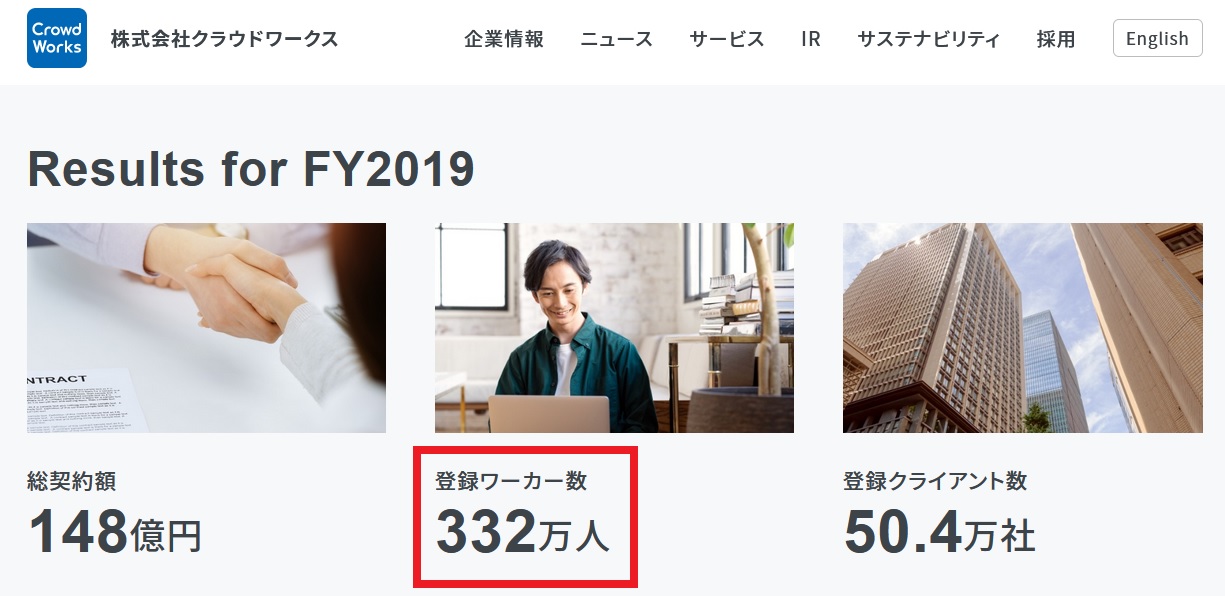1225x596 pixels.
Task: Click the Results for FY2019 heading
Action: [251, 169]
